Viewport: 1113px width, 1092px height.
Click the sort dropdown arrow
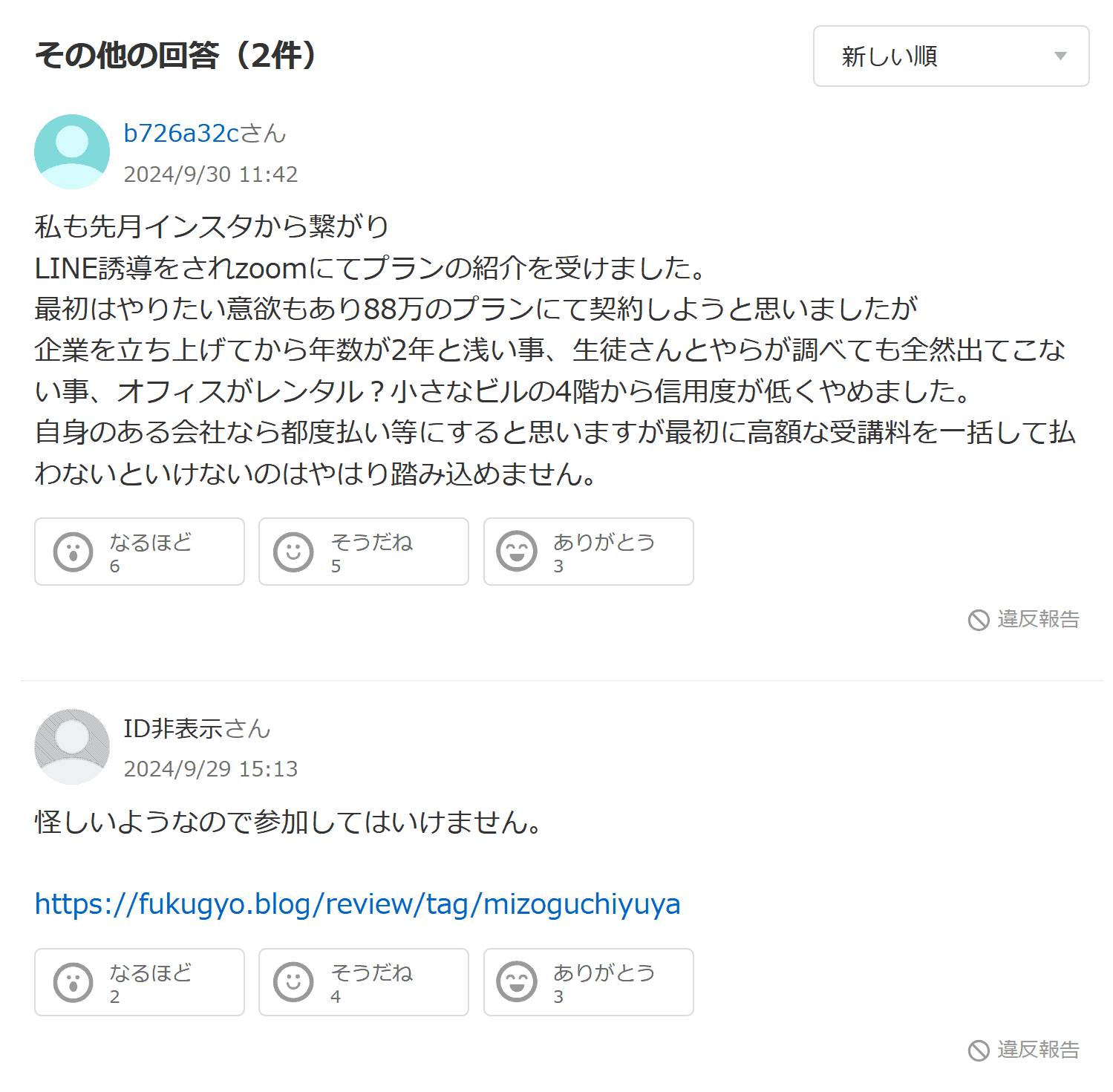click(1060, 56)
